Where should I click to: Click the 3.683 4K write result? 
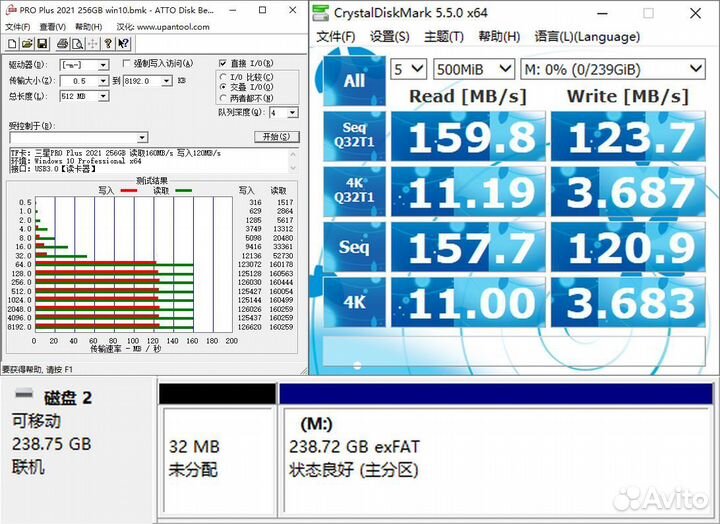628,302
